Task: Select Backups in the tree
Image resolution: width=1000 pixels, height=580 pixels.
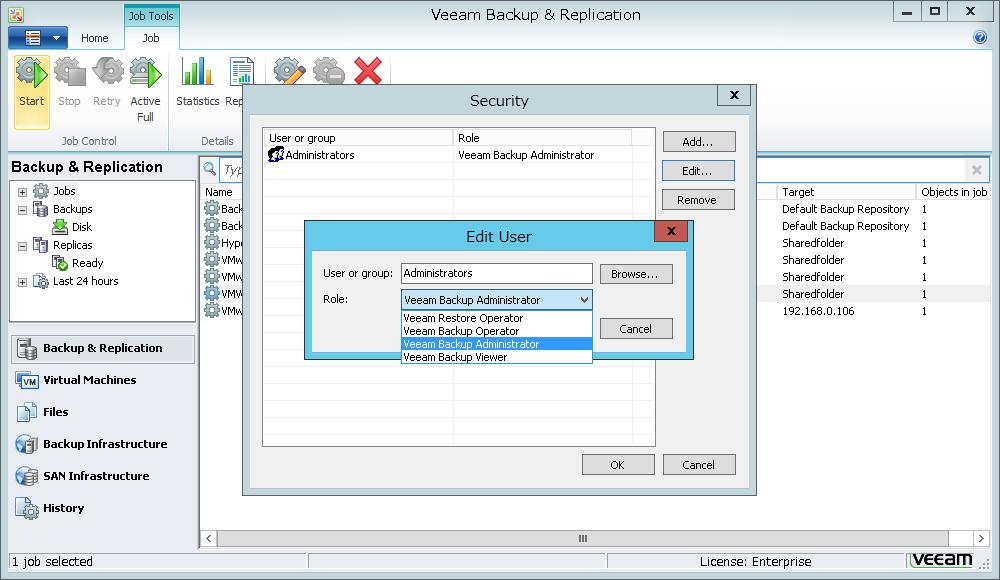Action: 72,209
